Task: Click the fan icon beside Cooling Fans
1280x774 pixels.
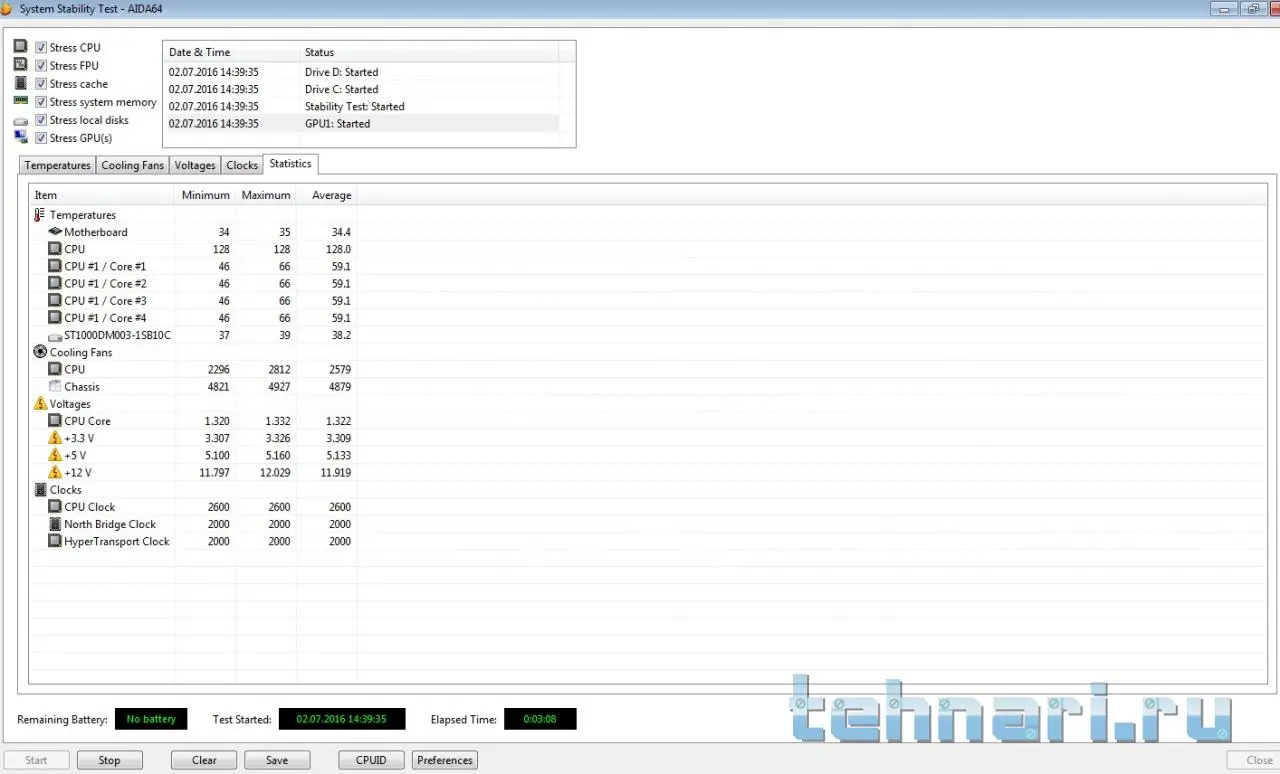Action: 40,352
